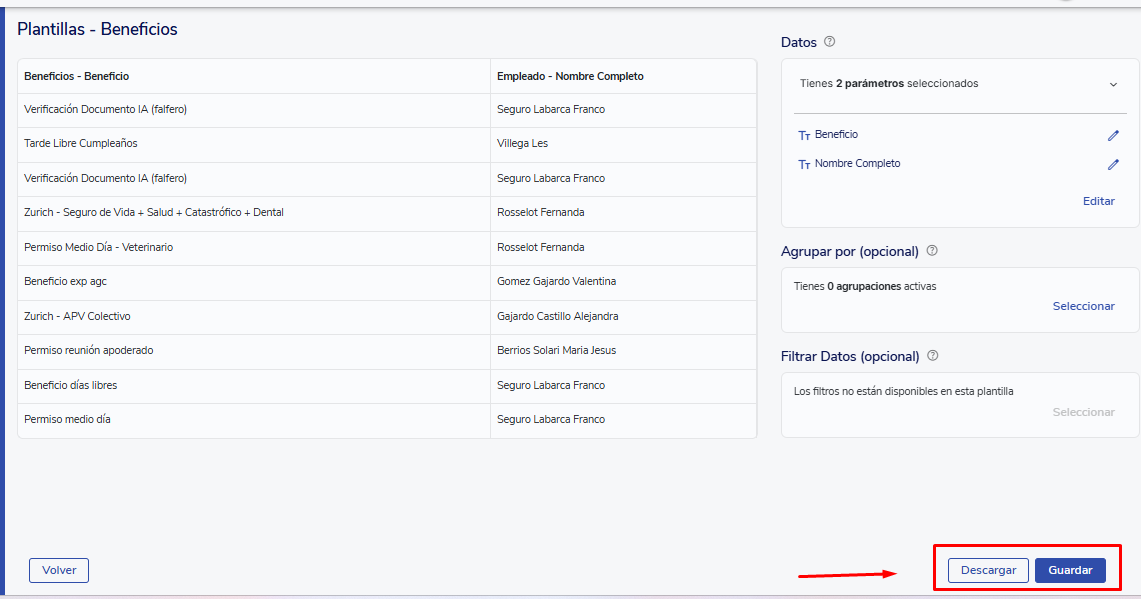Open Editar link in Datos panel

(x=1098, y=201)
